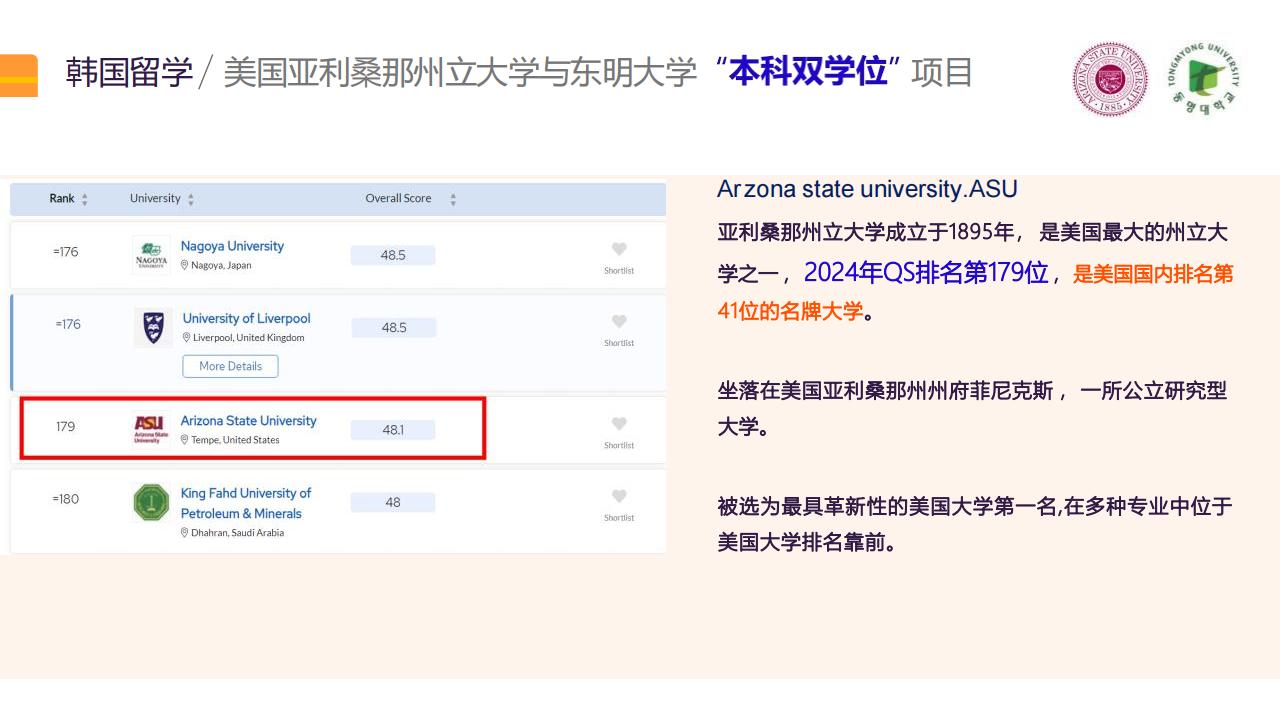Shortlist University of Liverpool heart icon

[x=619, y=321]
